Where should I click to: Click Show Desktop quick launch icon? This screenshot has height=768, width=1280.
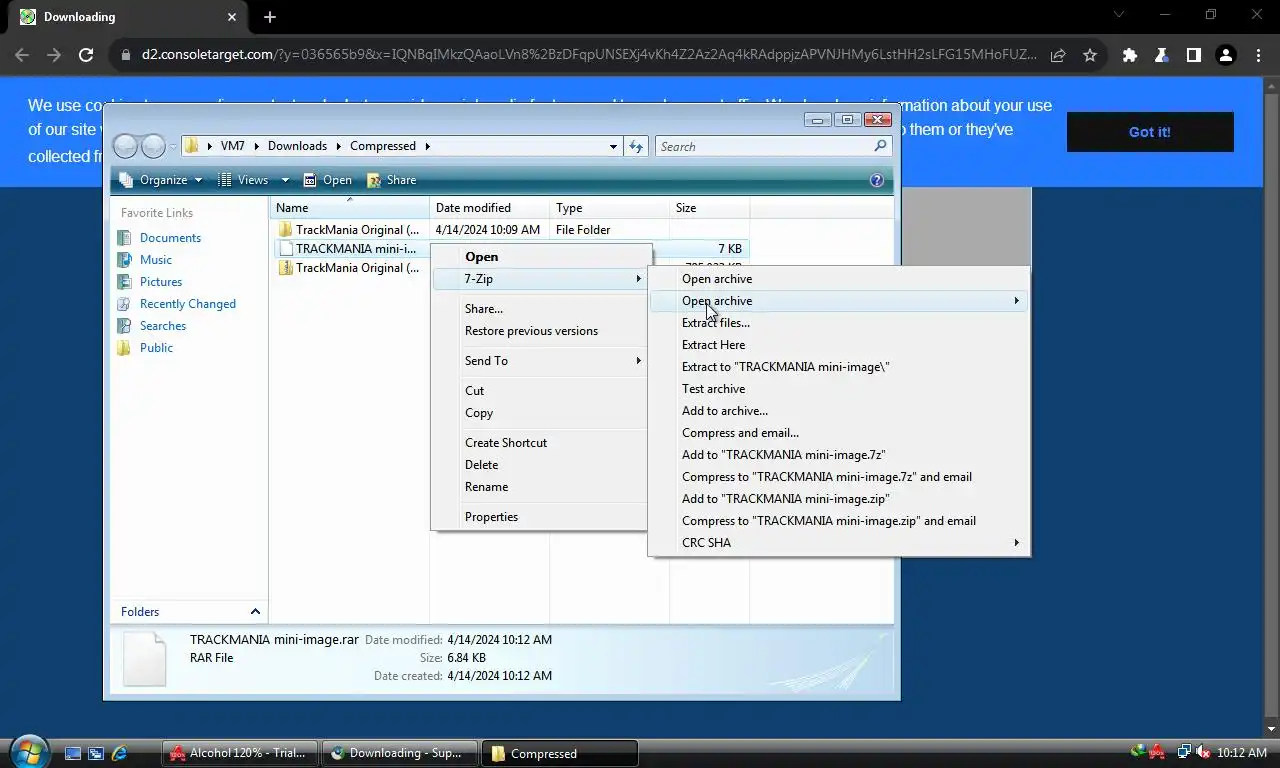pyautogui.click(x=72, y=753)
